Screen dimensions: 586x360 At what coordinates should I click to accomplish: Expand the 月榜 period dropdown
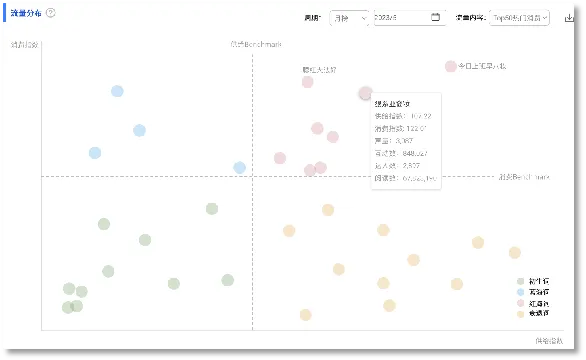coord(349,18)
